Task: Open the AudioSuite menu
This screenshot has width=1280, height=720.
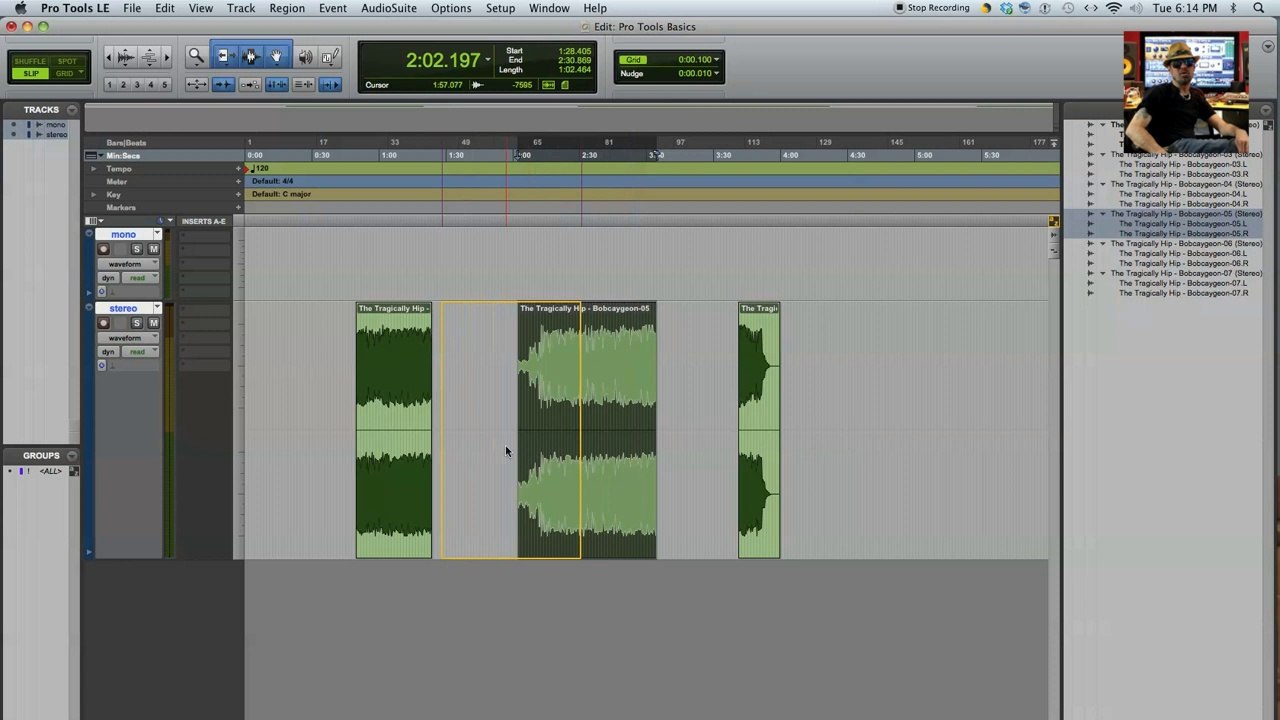Action: coord(389,8)
